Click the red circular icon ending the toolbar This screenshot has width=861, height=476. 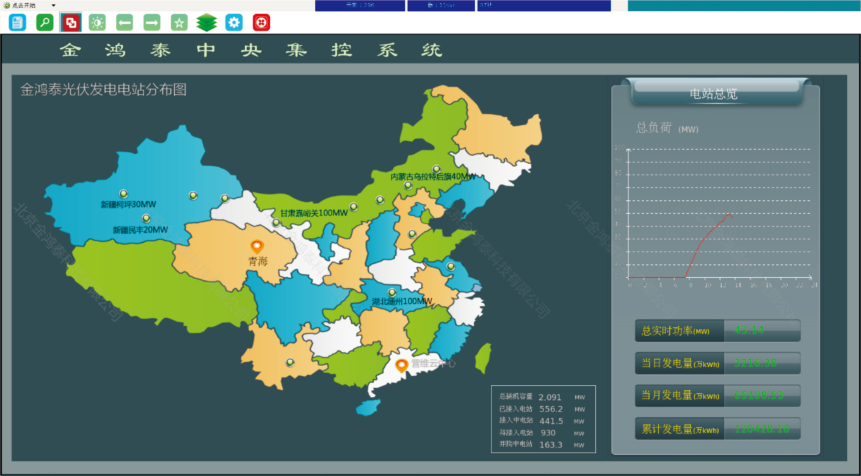point(261,22)
